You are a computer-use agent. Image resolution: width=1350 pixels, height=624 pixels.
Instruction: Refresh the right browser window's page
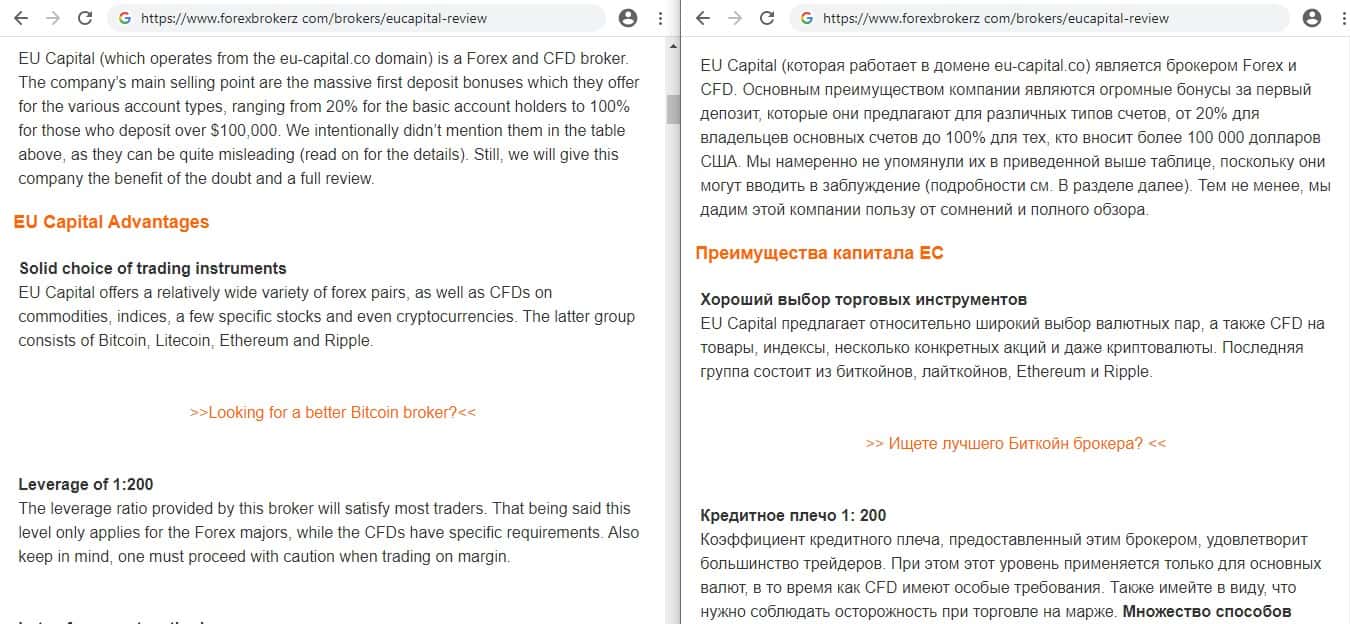(x=767, y=18)
